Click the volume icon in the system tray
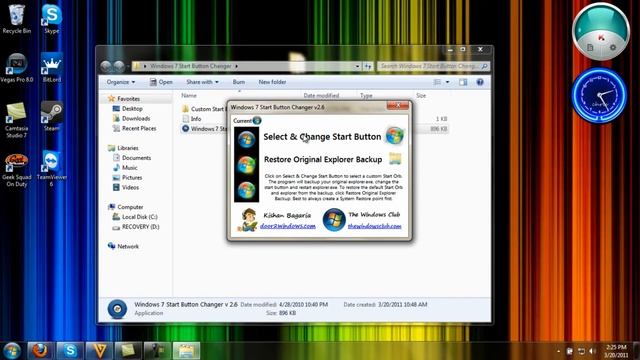Image resolution: width=640 pixels, height=360 pixels. tap(592, 351)
